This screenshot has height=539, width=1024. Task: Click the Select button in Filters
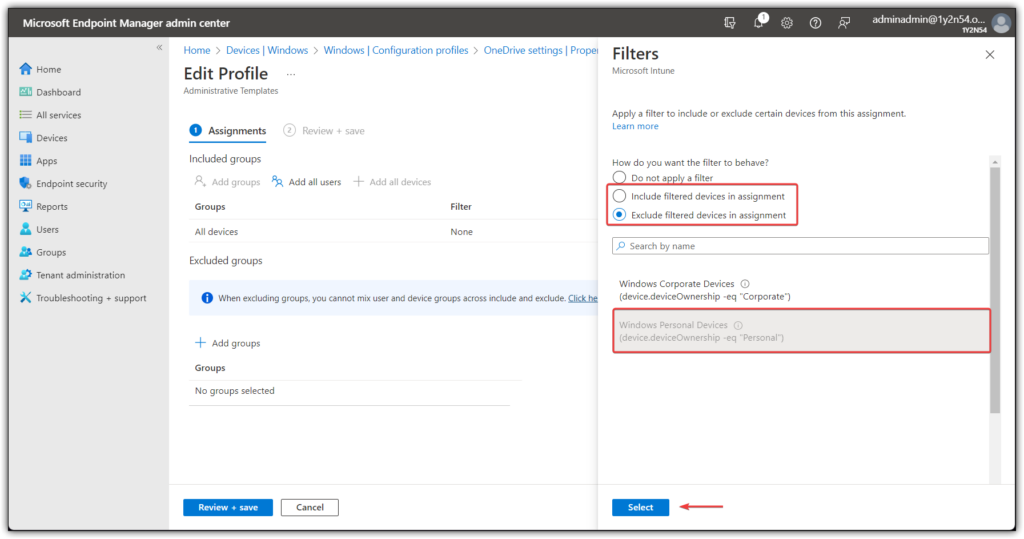pyautogui.click(x=640, y=507)
